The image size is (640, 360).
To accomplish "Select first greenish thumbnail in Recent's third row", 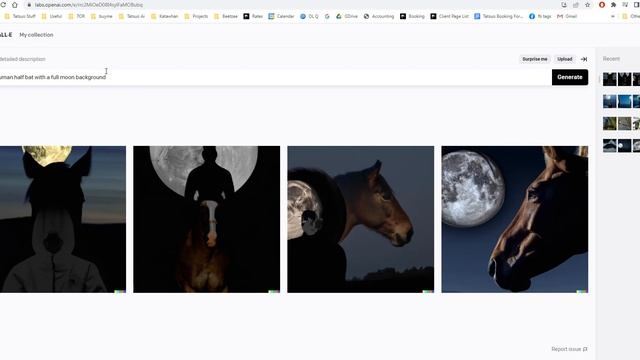I will [x=610, y=123].
